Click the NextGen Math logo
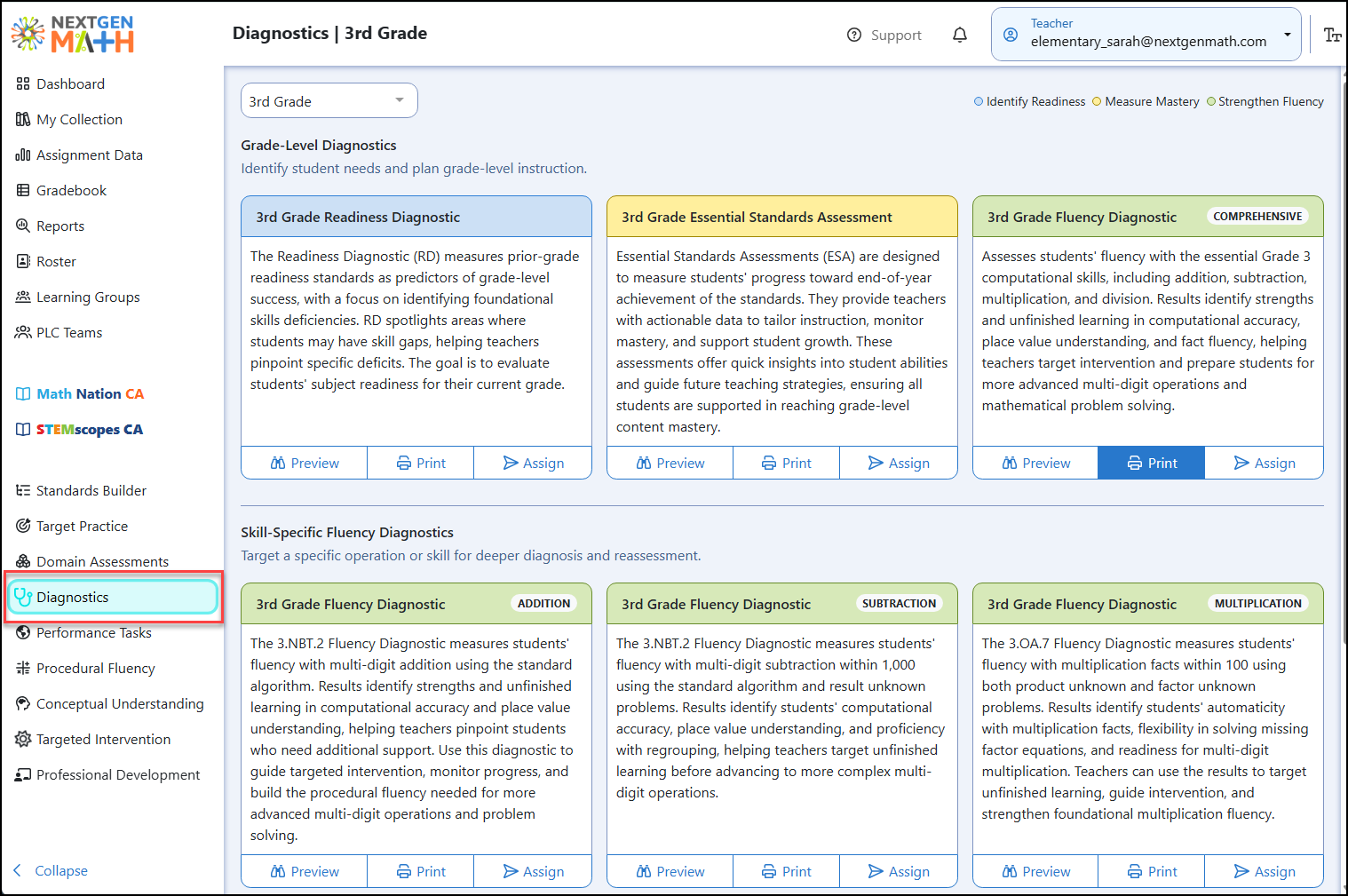The image size is (1348, 896). (73, 34)
